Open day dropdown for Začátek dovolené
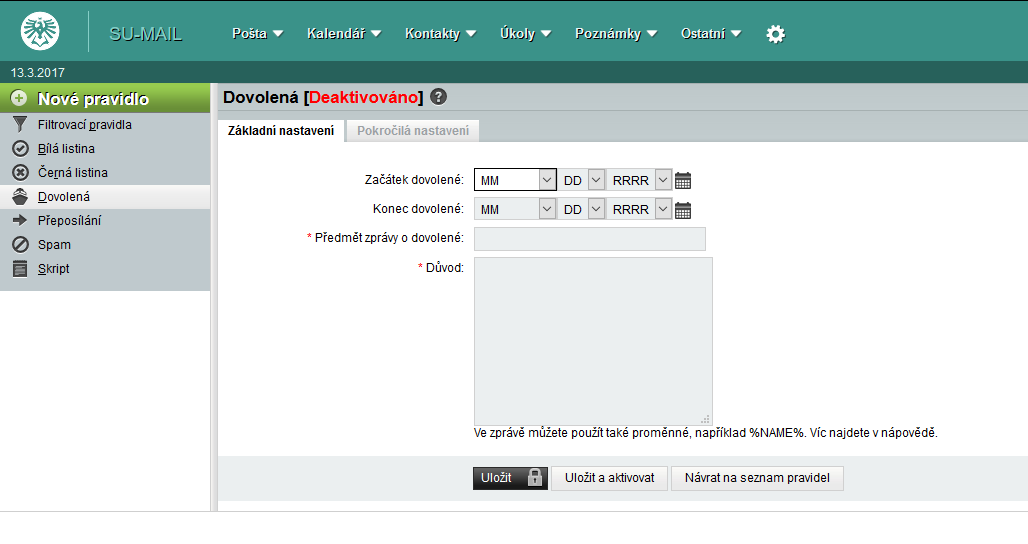 click(581, 180)
